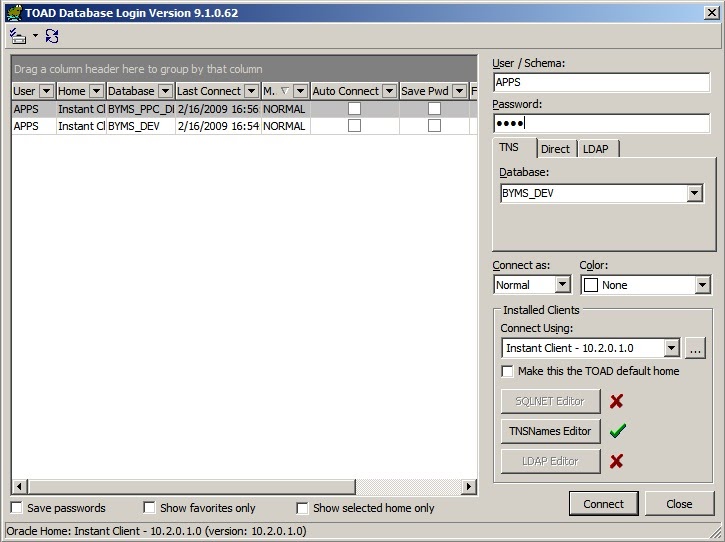
Task: Open the Save Pwd column filter dropdown
Action: (459, 91)
